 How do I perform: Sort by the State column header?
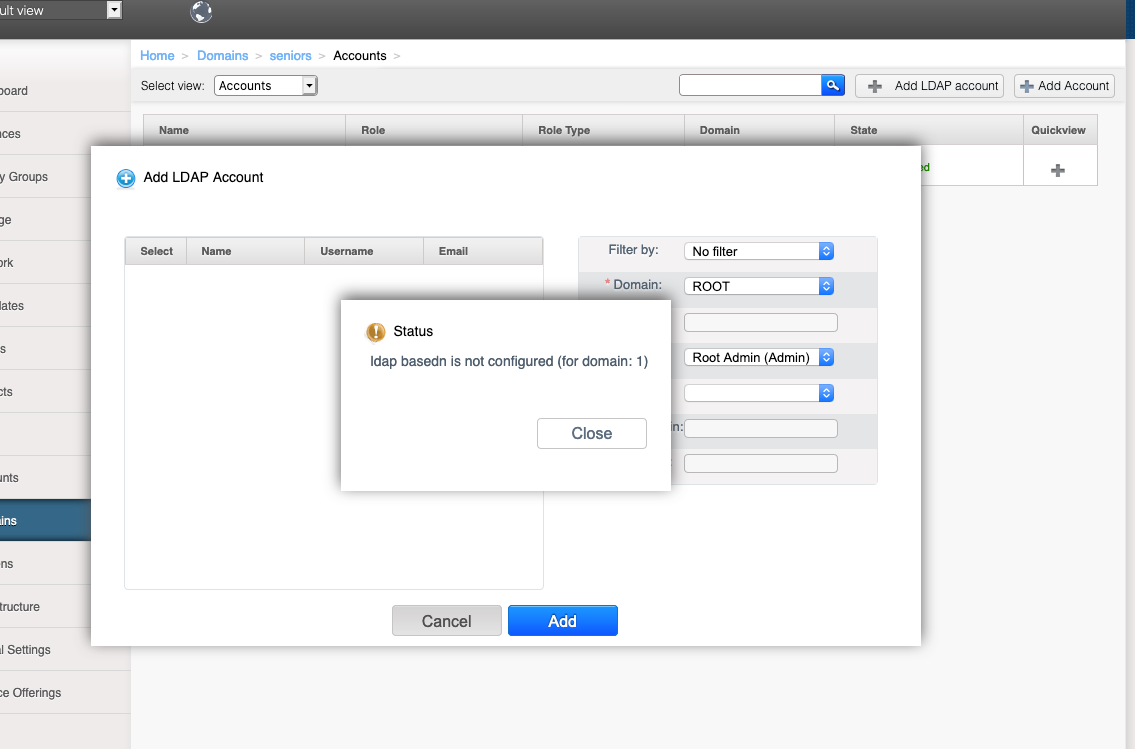pyautogui.click(x=929, y=130)
